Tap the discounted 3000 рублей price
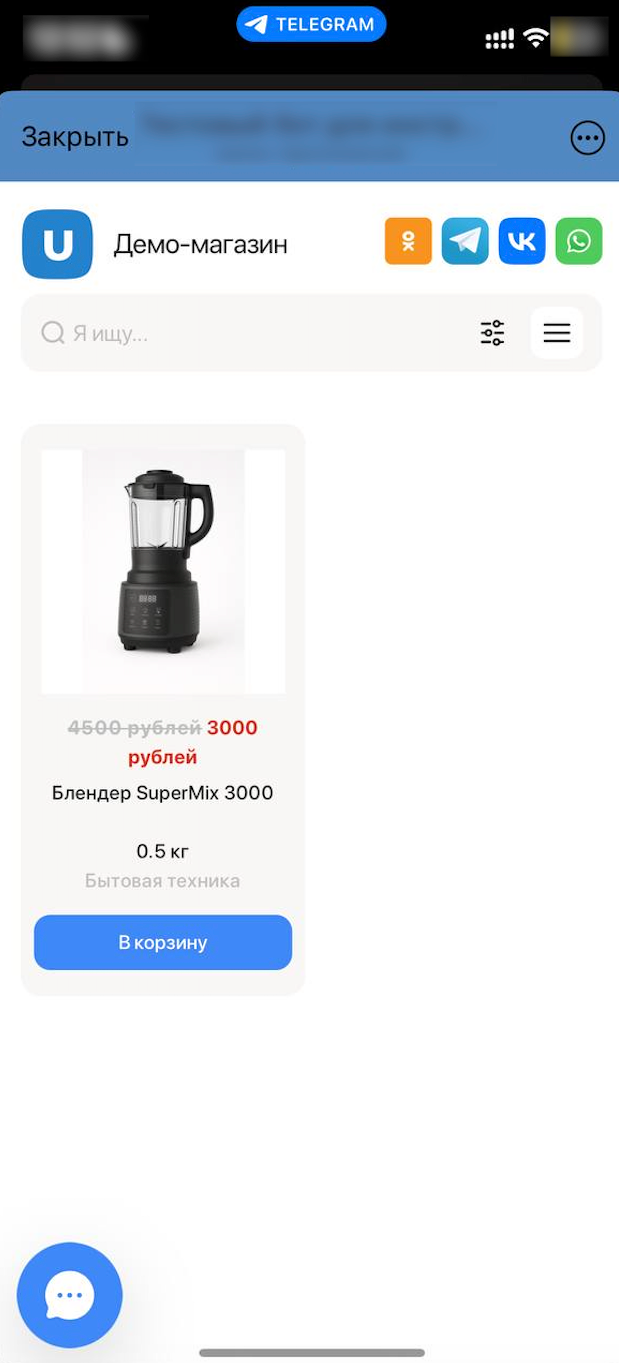This screenshot has height=1363, width=619. point(193,742)
